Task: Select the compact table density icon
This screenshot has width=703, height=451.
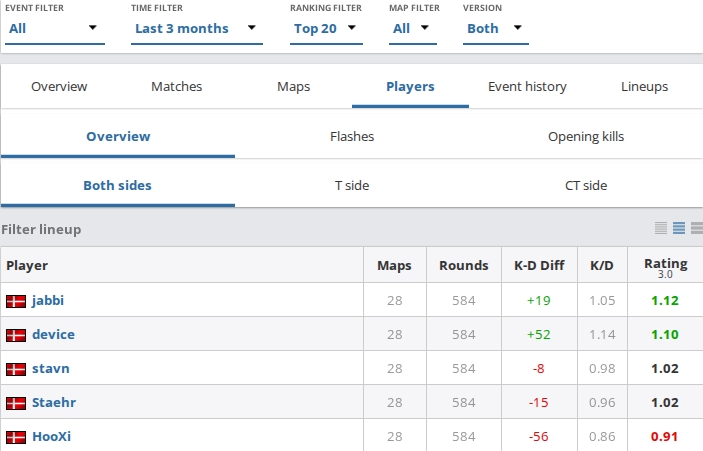Action: tap(661, 228)
